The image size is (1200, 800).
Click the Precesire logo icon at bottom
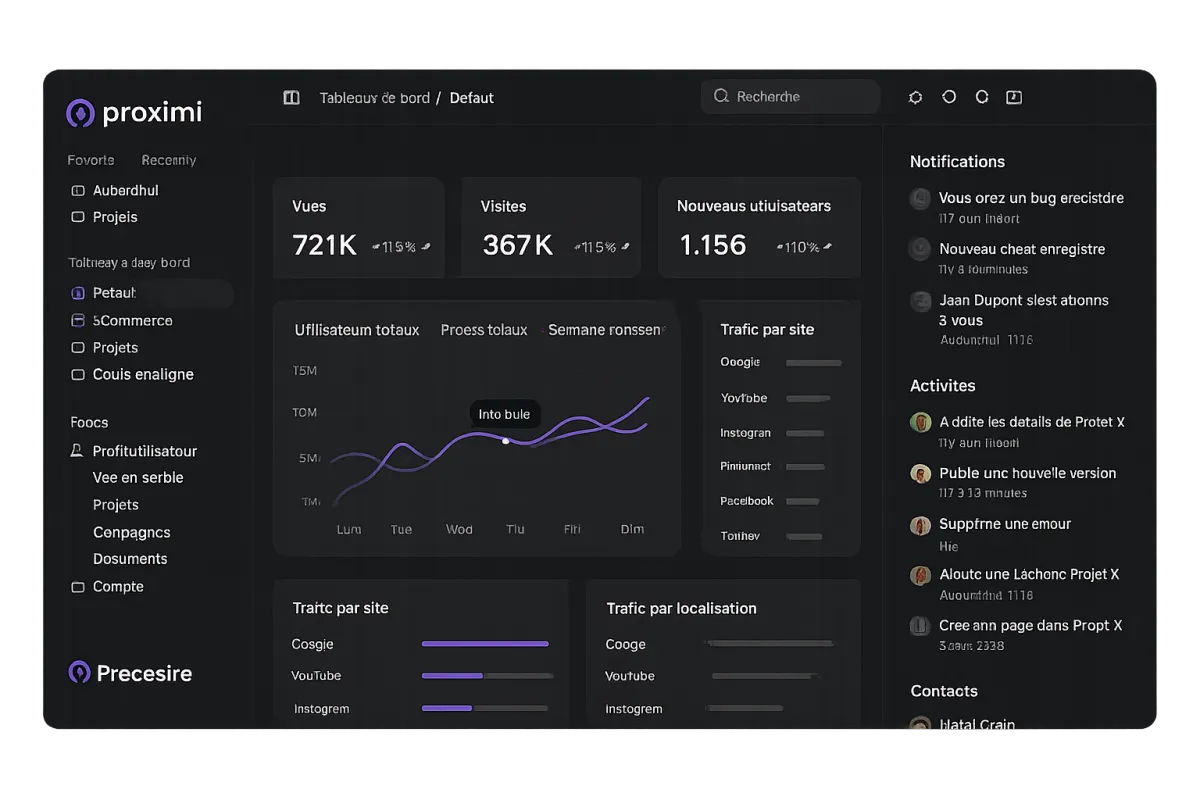[x=79, y=672]
